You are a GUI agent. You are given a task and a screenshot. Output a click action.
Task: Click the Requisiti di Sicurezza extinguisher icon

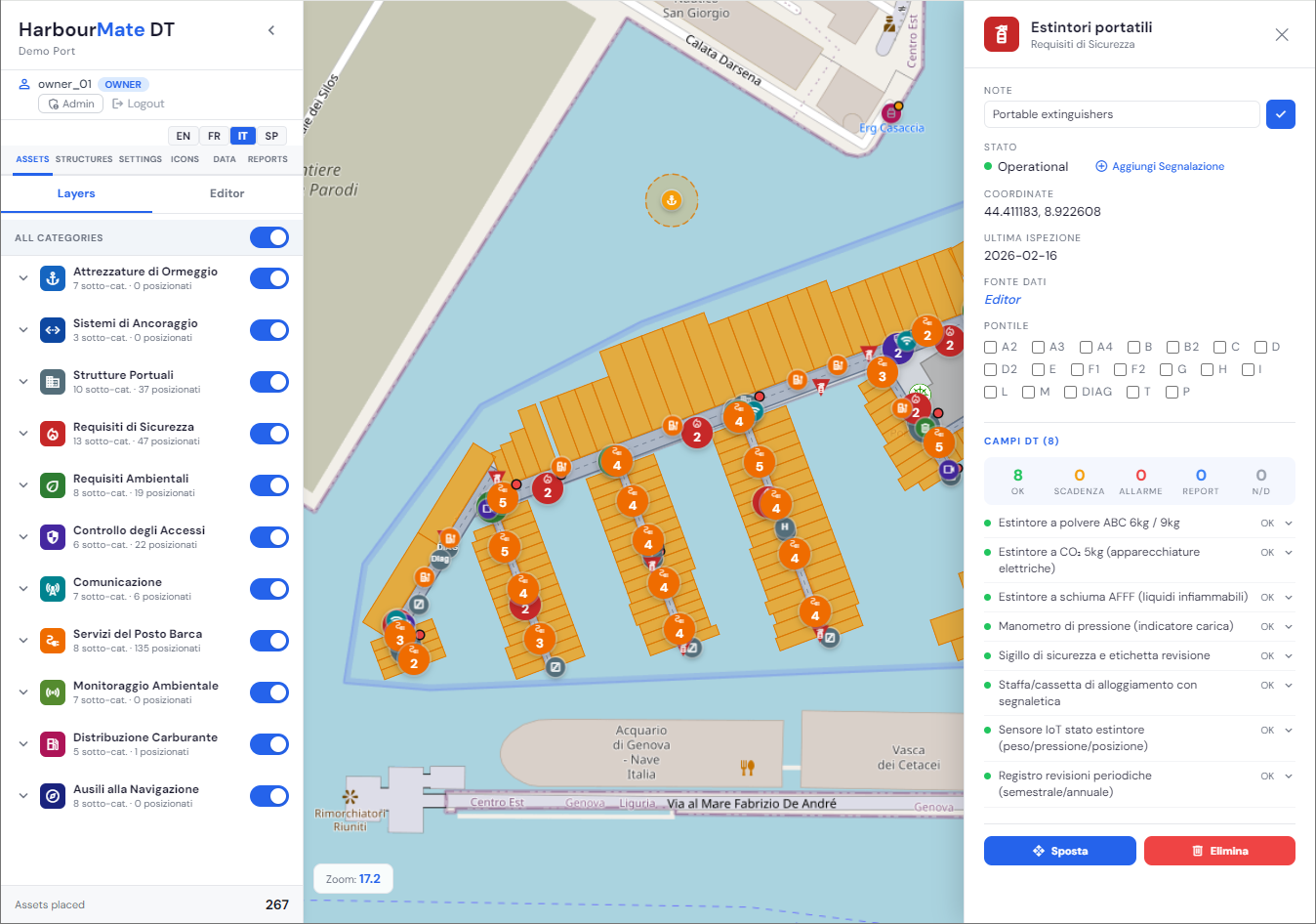pyautogui.click(x=52, y=434)
